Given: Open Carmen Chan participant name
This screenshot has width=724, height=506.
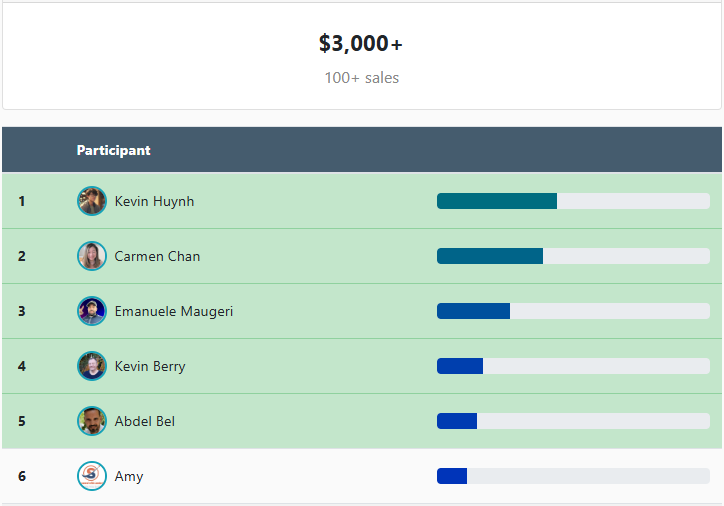Looking at the screenshot, I should [157, 256].
